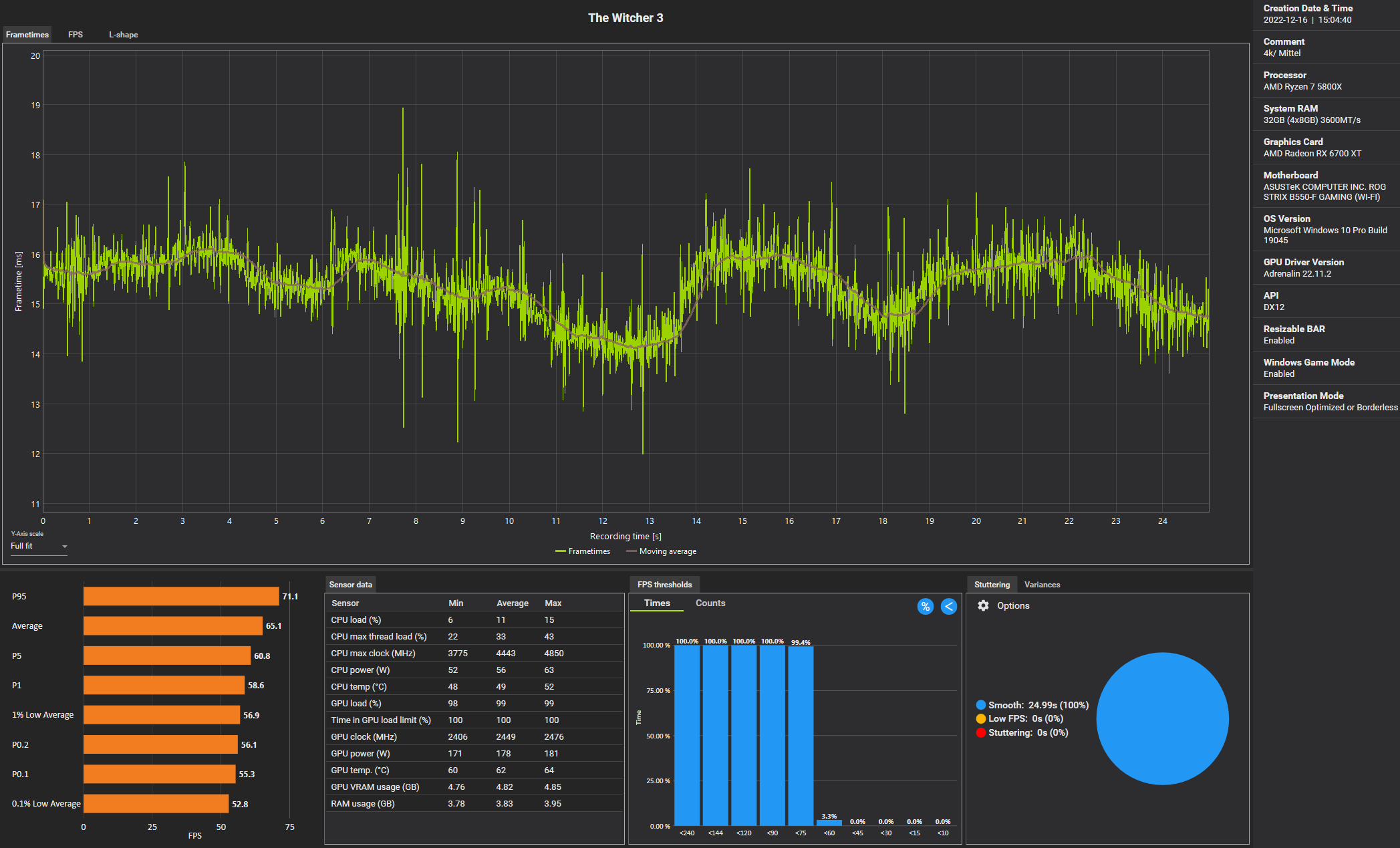Screen dimensions: 1400x848
Task: Click the <60 threshold bar
Action: 829,823
